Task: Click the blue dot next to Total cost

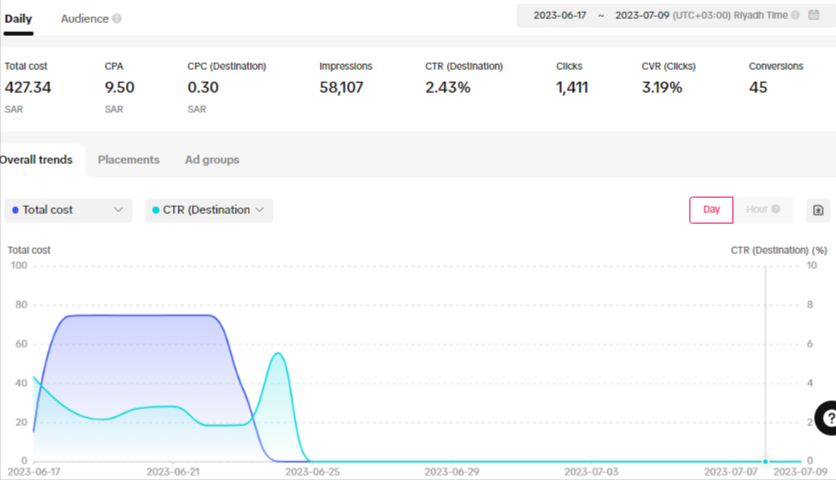Action: pyautogui.click(x=14, y=210)
